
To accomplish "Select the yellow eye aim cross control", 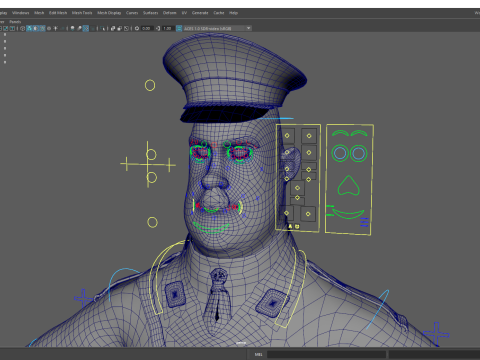I will click(148, 164).
